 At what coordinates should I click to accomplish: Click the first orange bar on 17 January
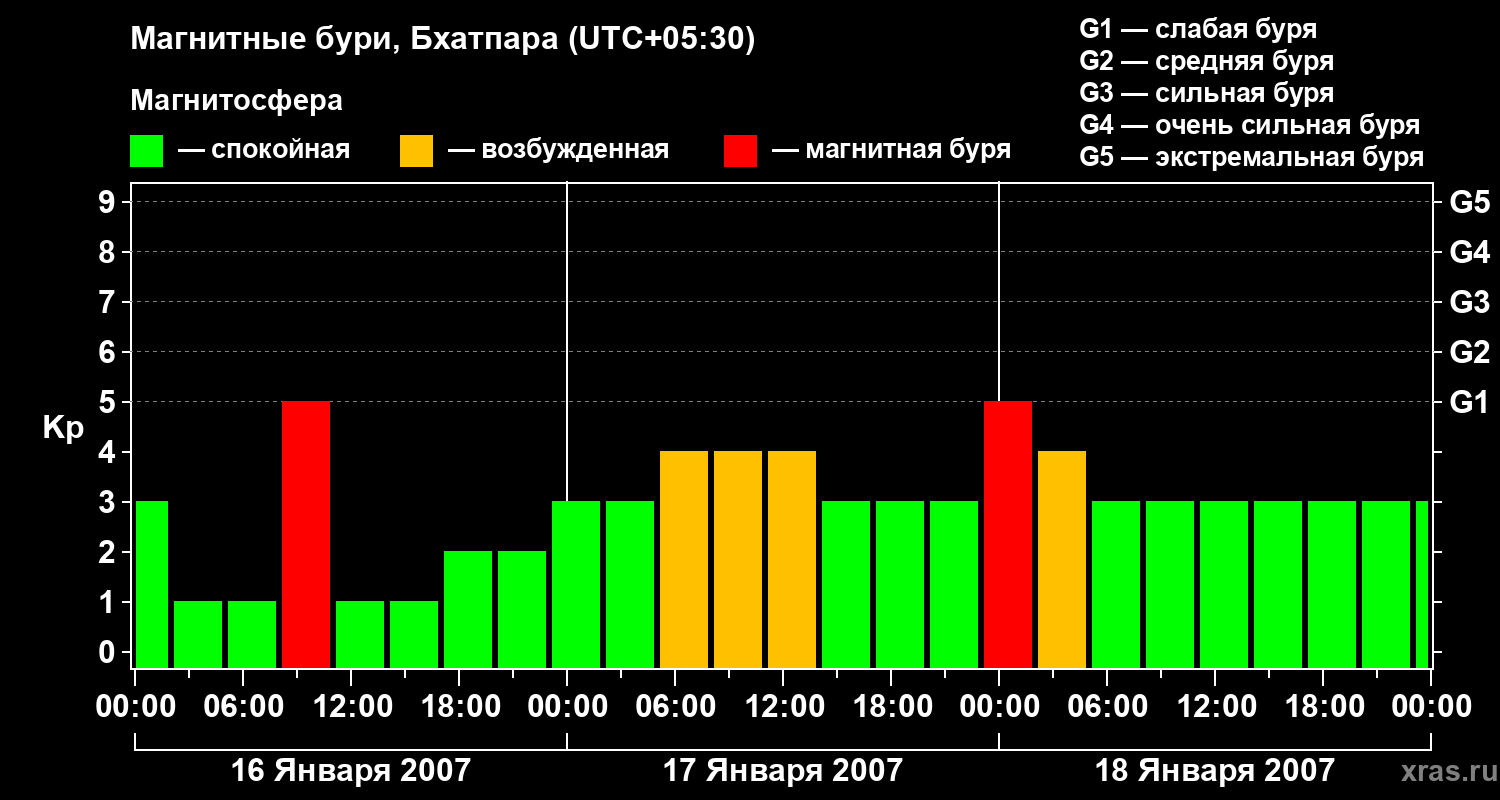[x=684, y=560]
